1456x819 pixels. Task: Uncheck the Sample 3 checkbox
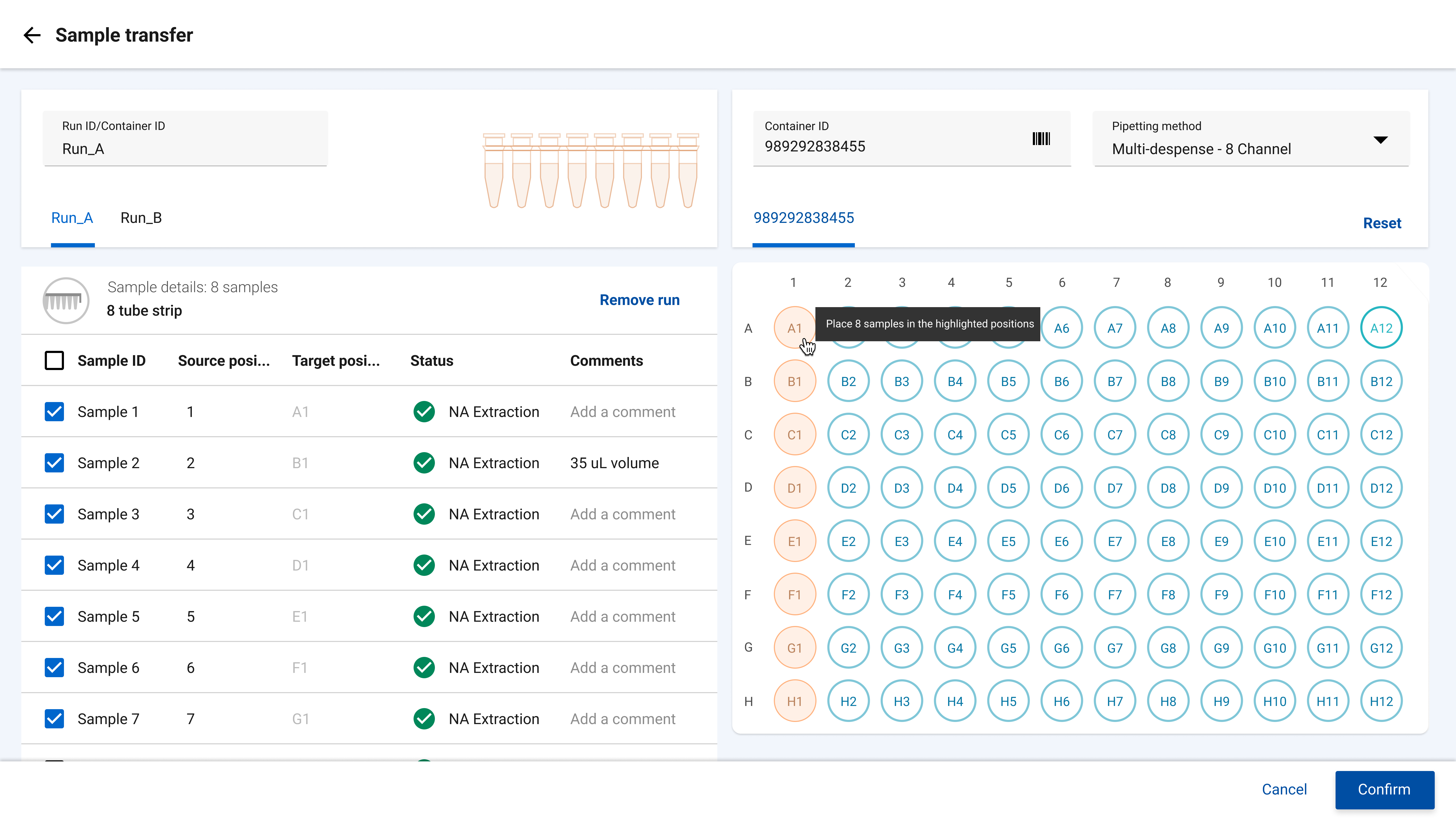pyautogui.click(x=54, y=513)
